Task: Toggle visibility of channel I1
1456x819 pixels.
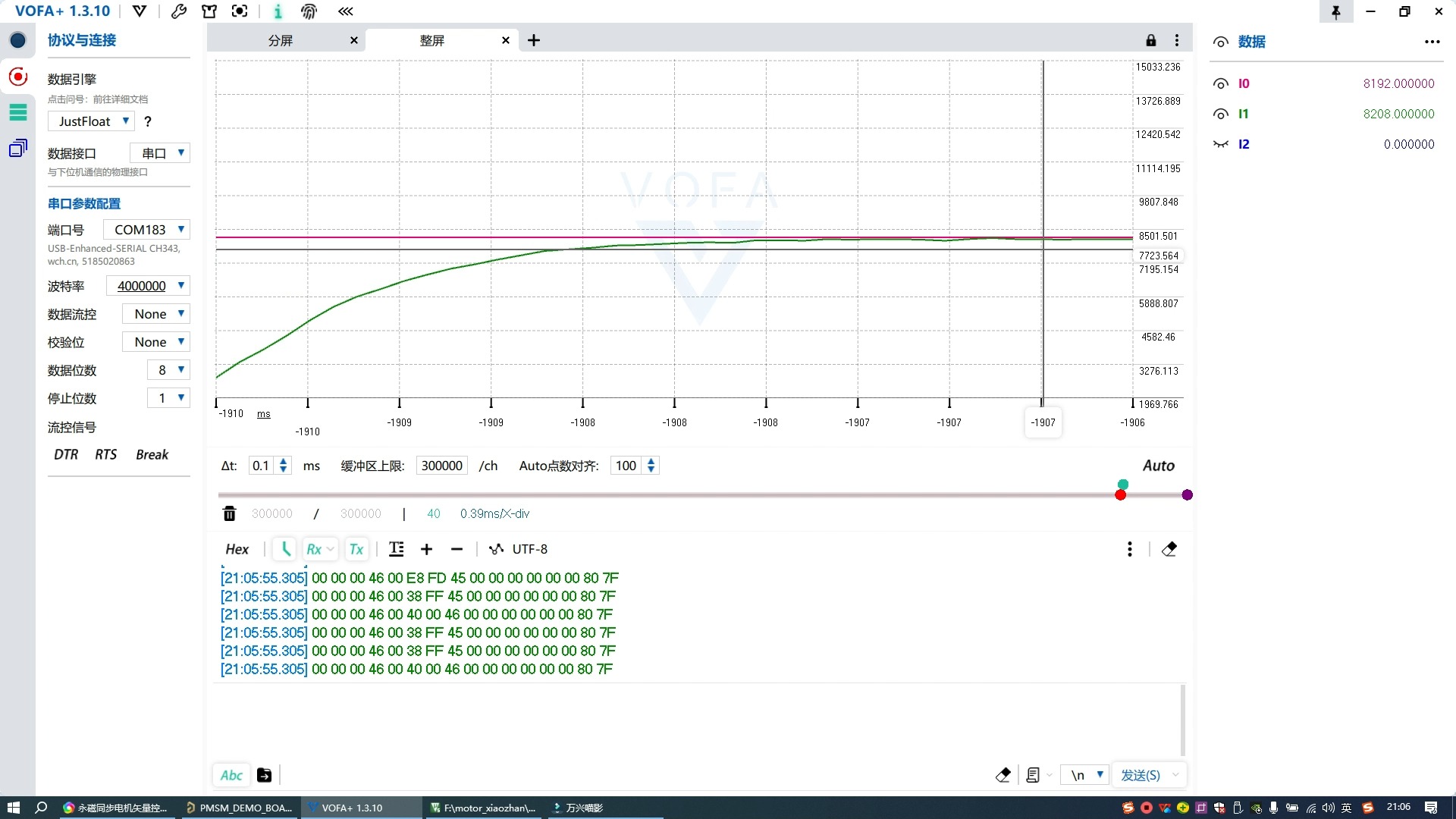Action: [x=1221, y=115]
